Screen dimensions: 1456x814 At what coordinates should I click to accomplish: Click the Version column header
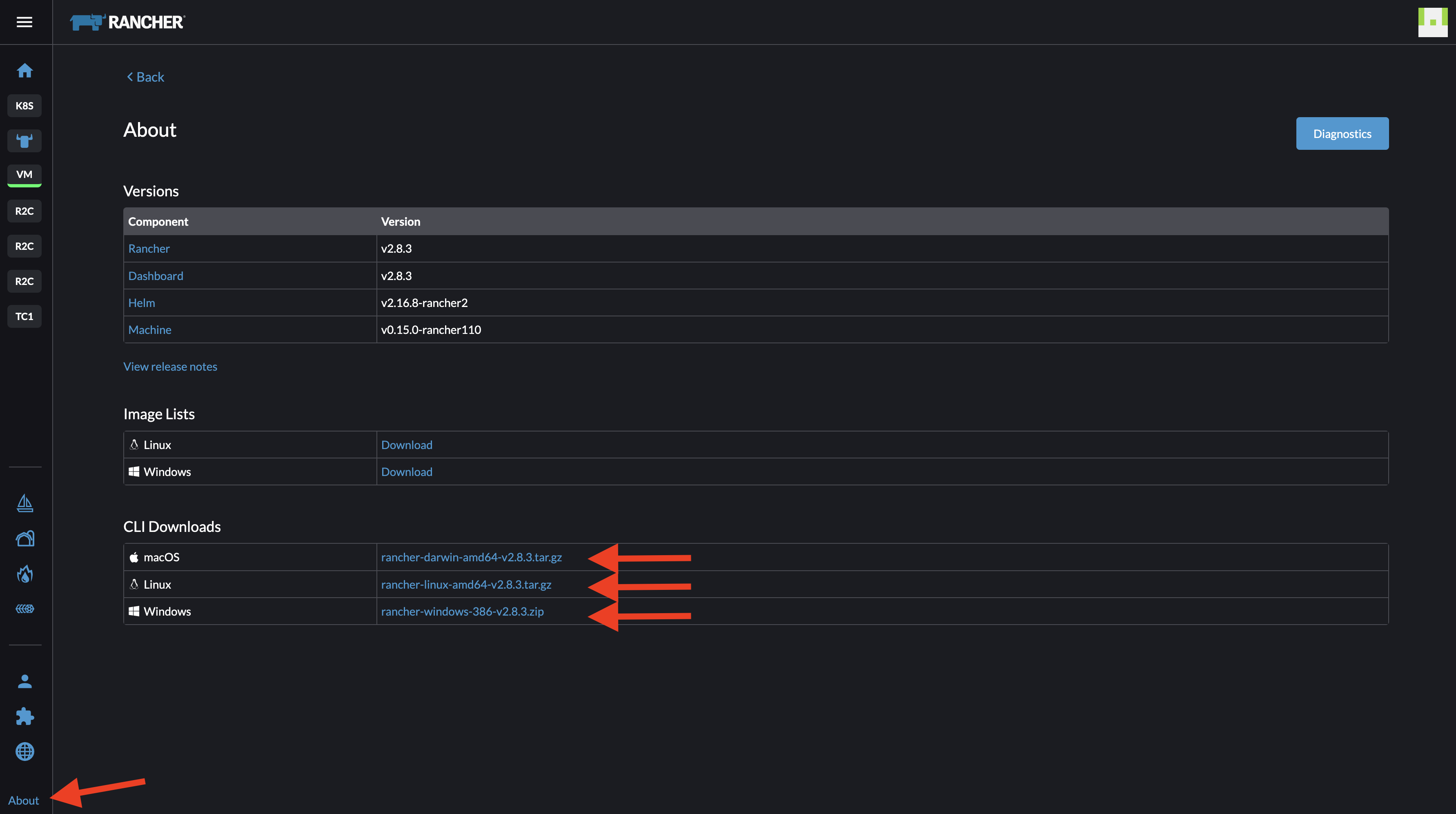[400, 222]
